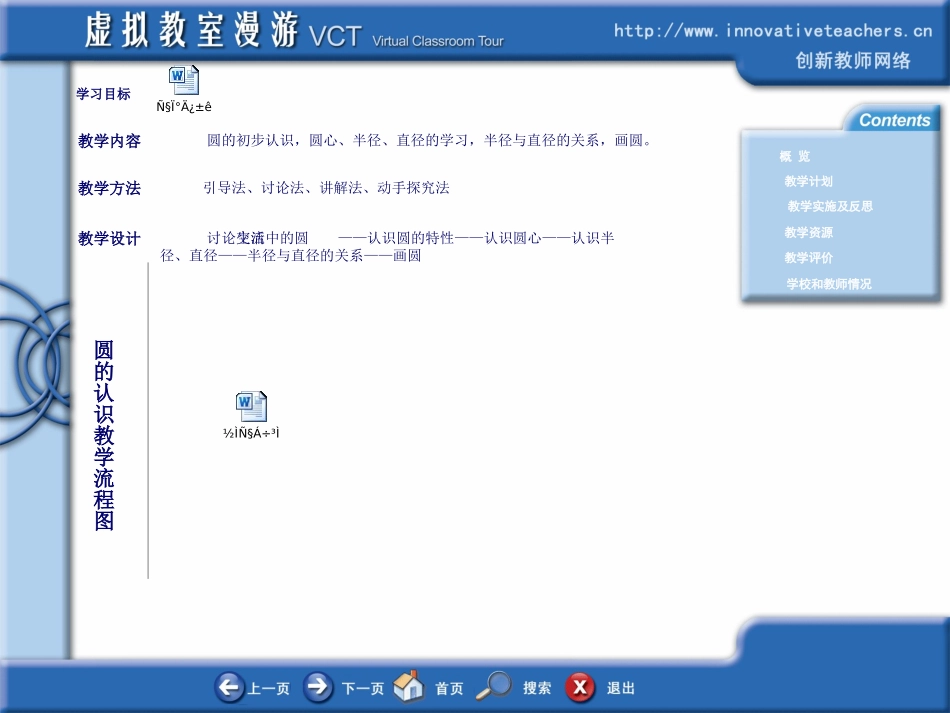Open the 学校和教师情况 contents entry

[829, 284]
